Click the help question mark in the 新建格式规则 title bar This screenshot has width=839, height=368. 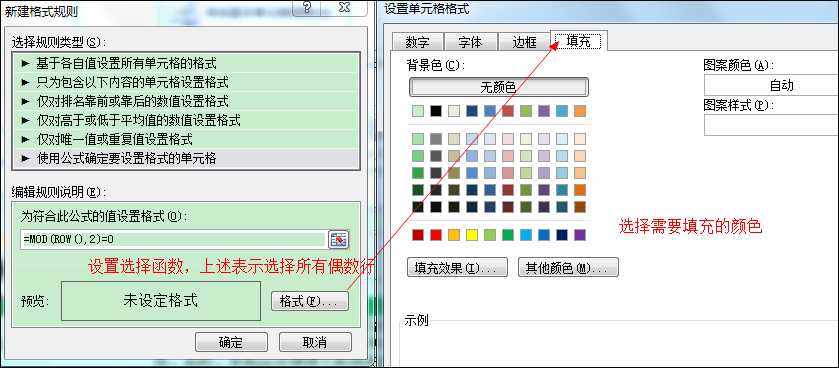click(x=307, y=8)
